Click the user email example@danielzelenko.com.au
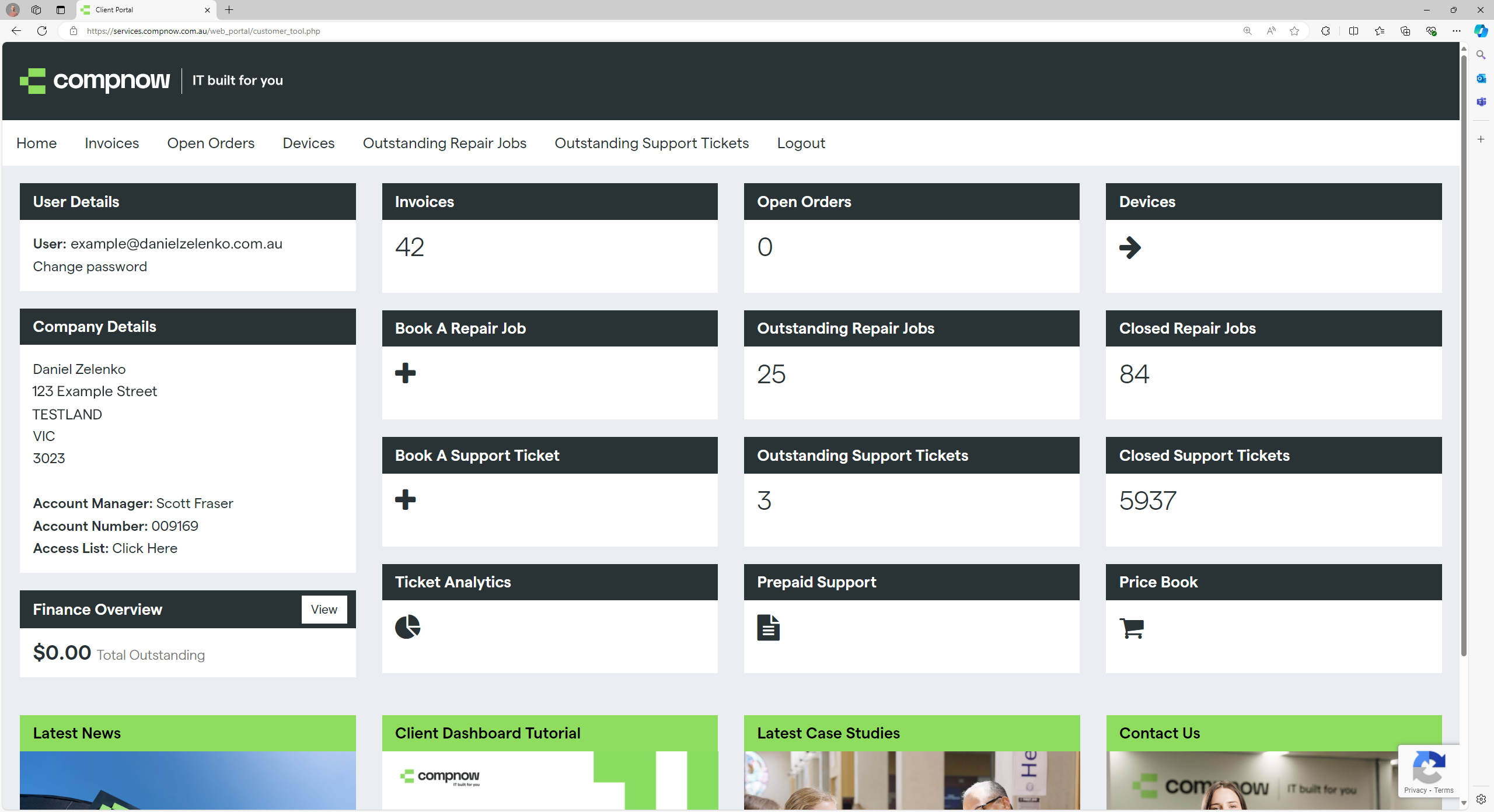 click(x=176, y=244)
